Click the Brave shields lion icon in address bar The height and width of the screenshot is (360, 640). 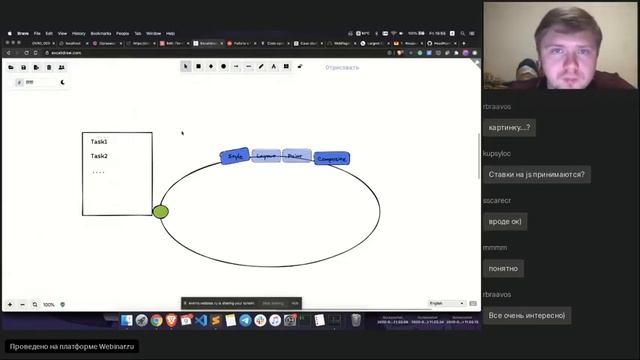click(400, 53)
